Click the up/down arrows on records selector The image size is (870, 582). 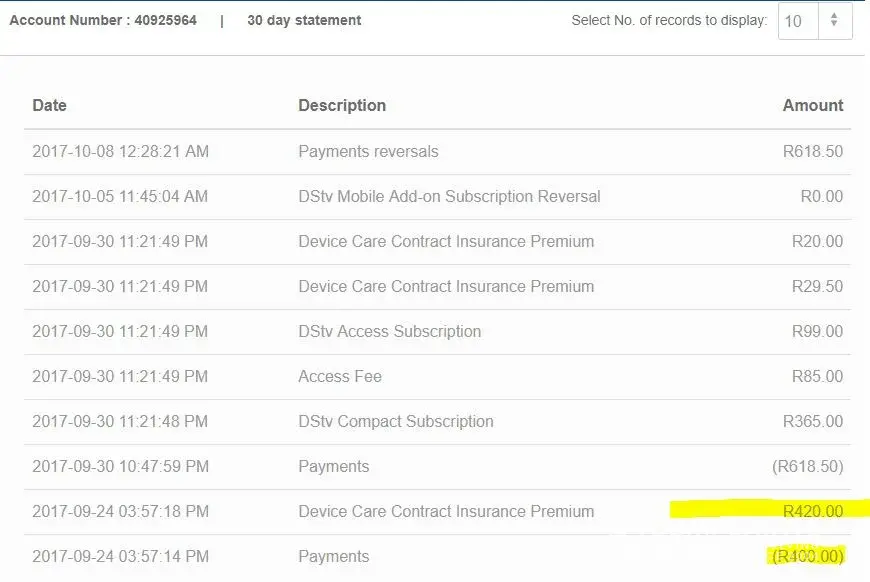pyautogui.click(x=835, y=21)
